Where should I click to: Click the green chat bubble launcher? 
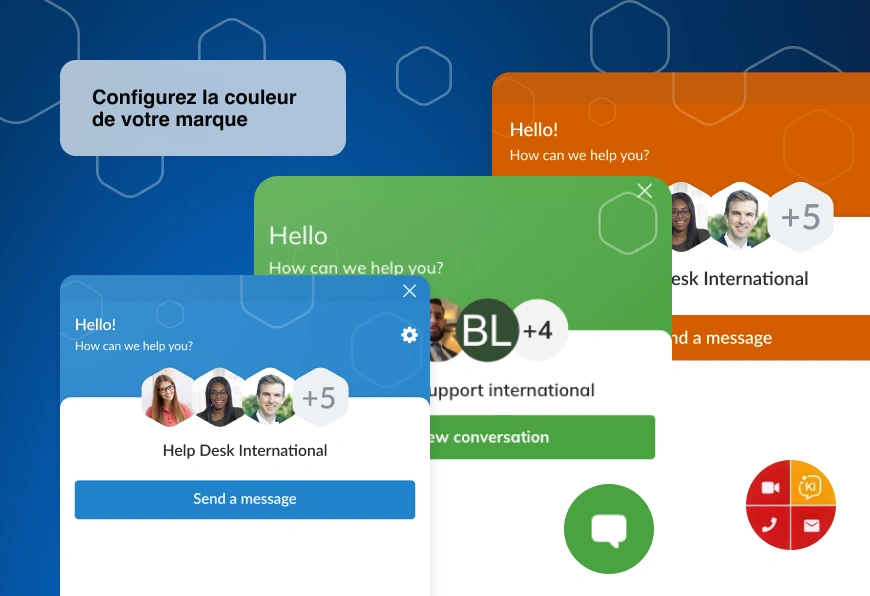tap(608, 529)
